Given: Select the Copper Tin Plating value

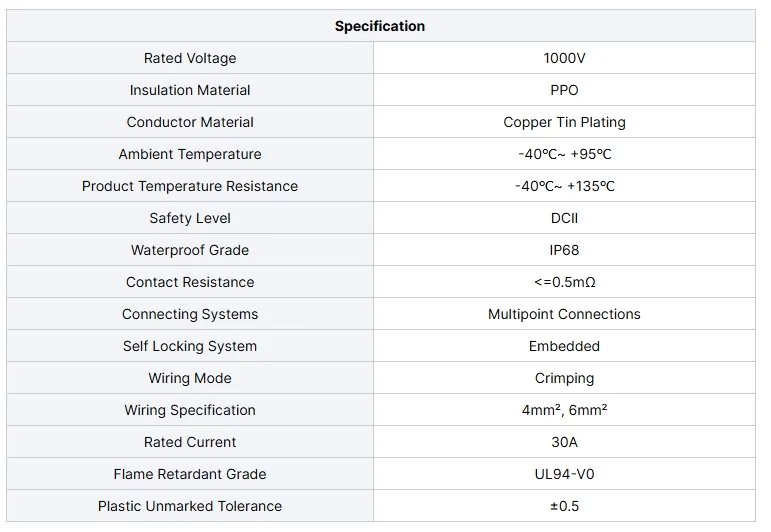Looking at the screenshot, I should click(x=564, y=122).
